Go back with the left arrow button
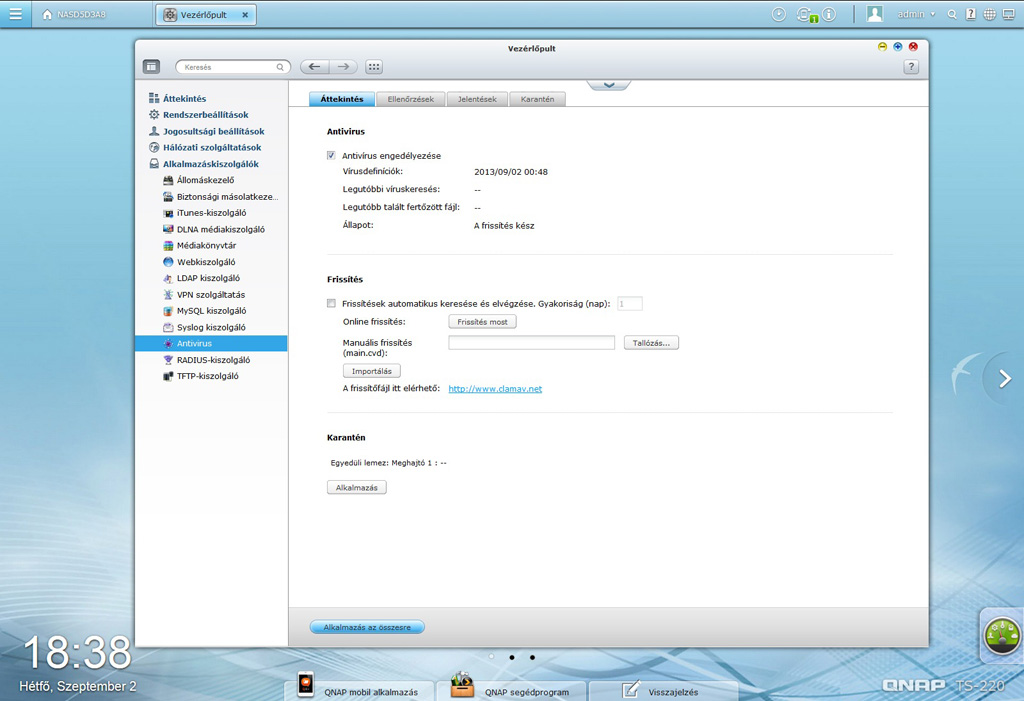This screenshot has height=701, width=1024. (x=314, y=67)
